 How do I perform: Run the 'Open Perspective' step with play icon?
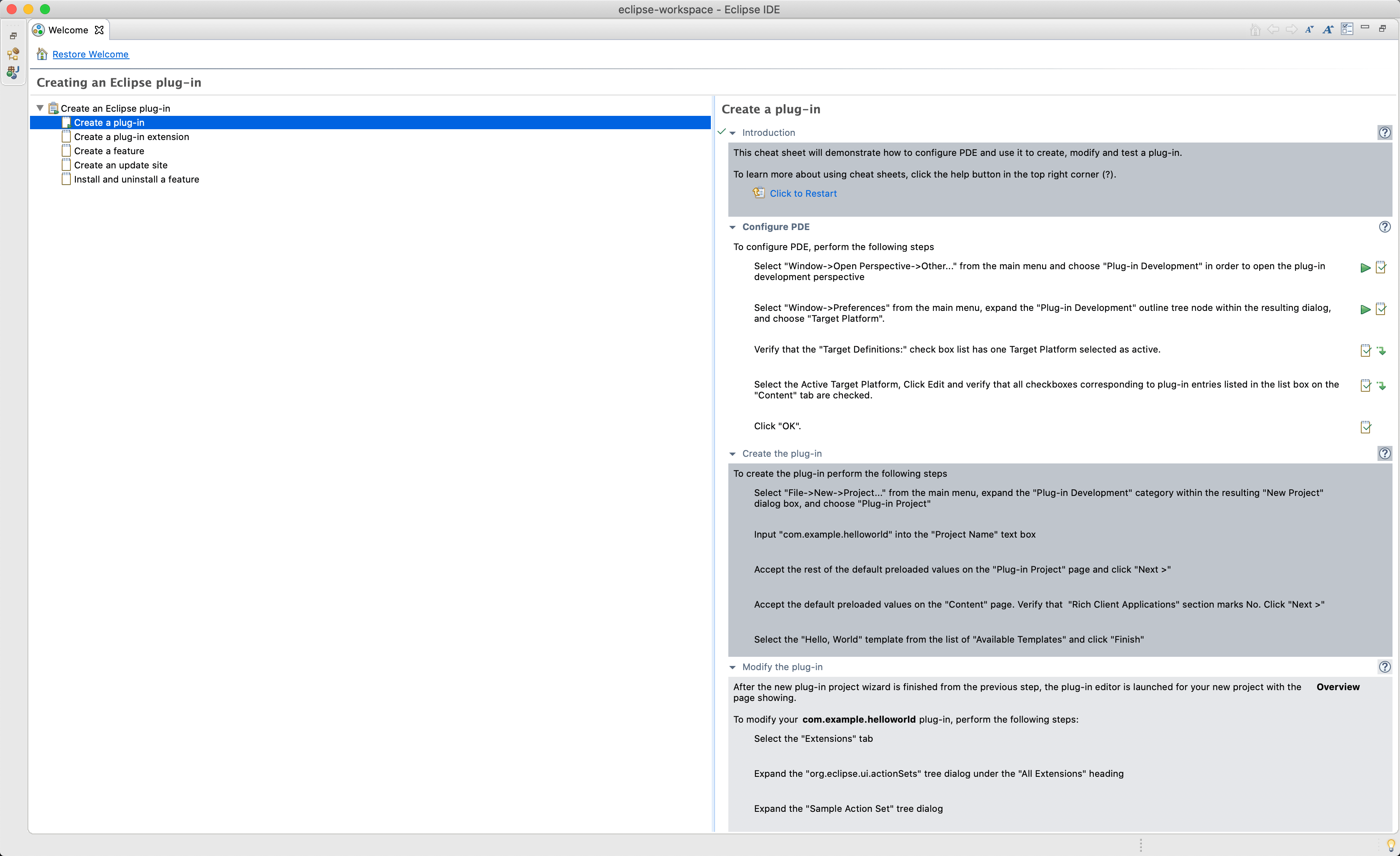[x=1365, y=268]
